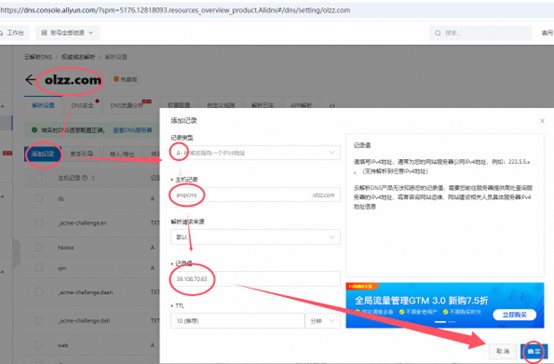The image size is (554, 364).
Task: Open the 查看DNS服务器 link
Action: [132, 130]
